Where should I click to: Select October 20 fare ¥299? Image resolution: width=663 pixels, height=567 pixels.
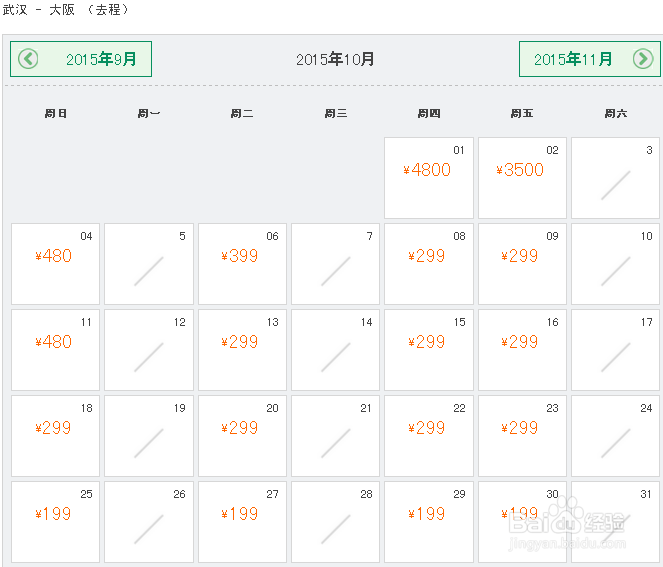tap(242, 436)
